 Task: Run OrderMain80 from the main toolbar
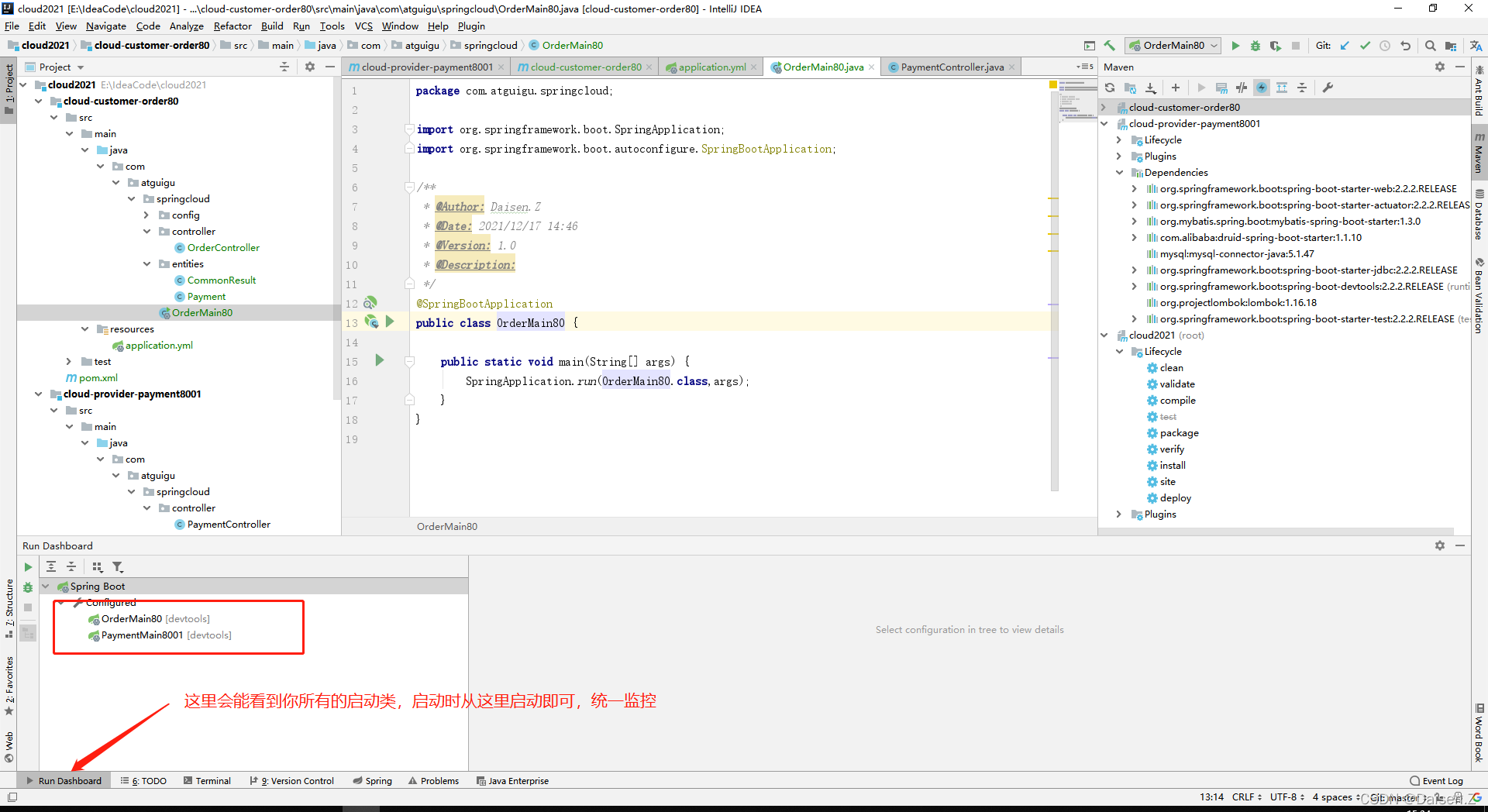tap(1235, 46)
